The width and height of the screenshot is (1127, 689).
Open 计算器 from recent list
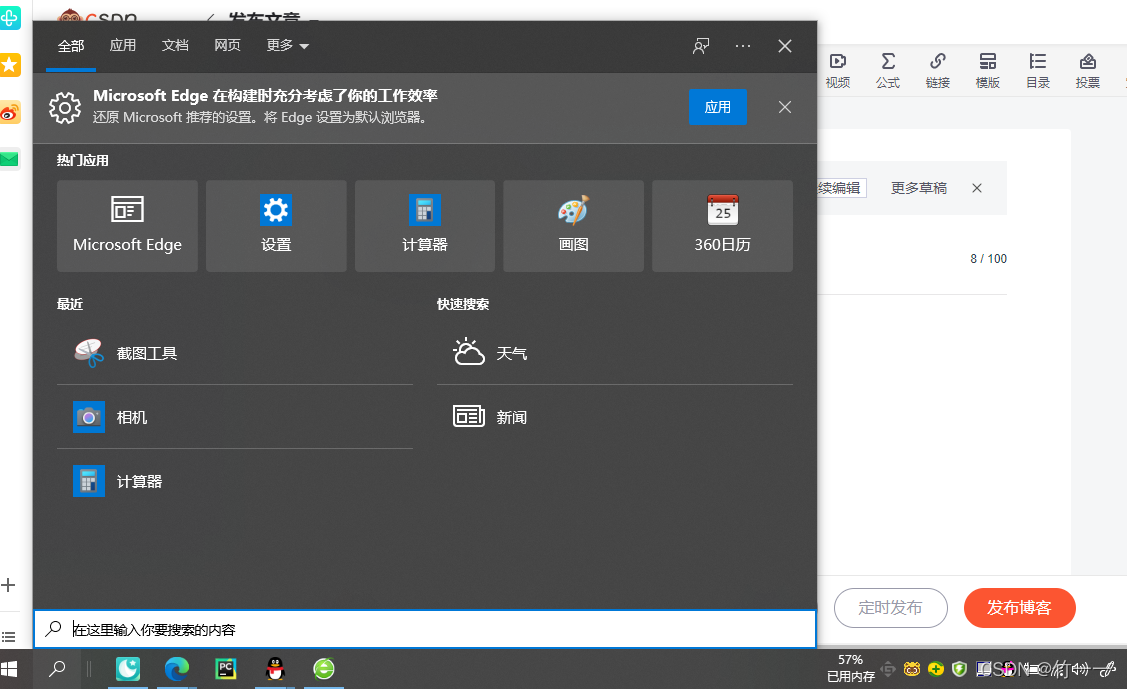pos(234,481)
